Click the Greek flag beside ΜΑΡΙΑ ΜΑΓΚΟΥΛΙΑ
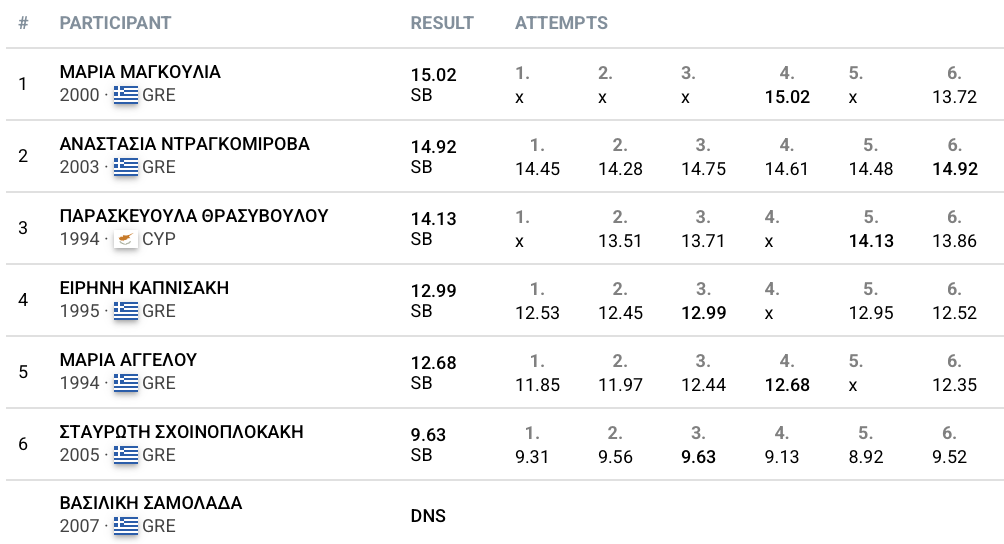 tap(126, 95)
